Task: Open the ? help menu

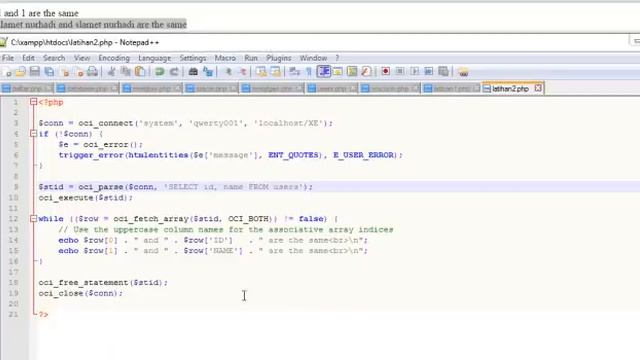Action: [x=337, y=58]
